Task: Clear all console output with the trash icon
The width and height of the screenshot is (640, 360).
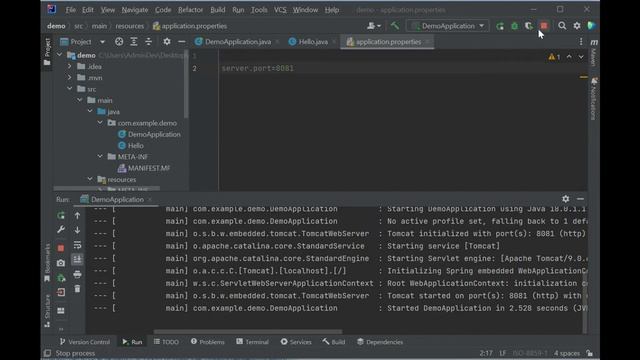Action: click(x=77, y=289)
